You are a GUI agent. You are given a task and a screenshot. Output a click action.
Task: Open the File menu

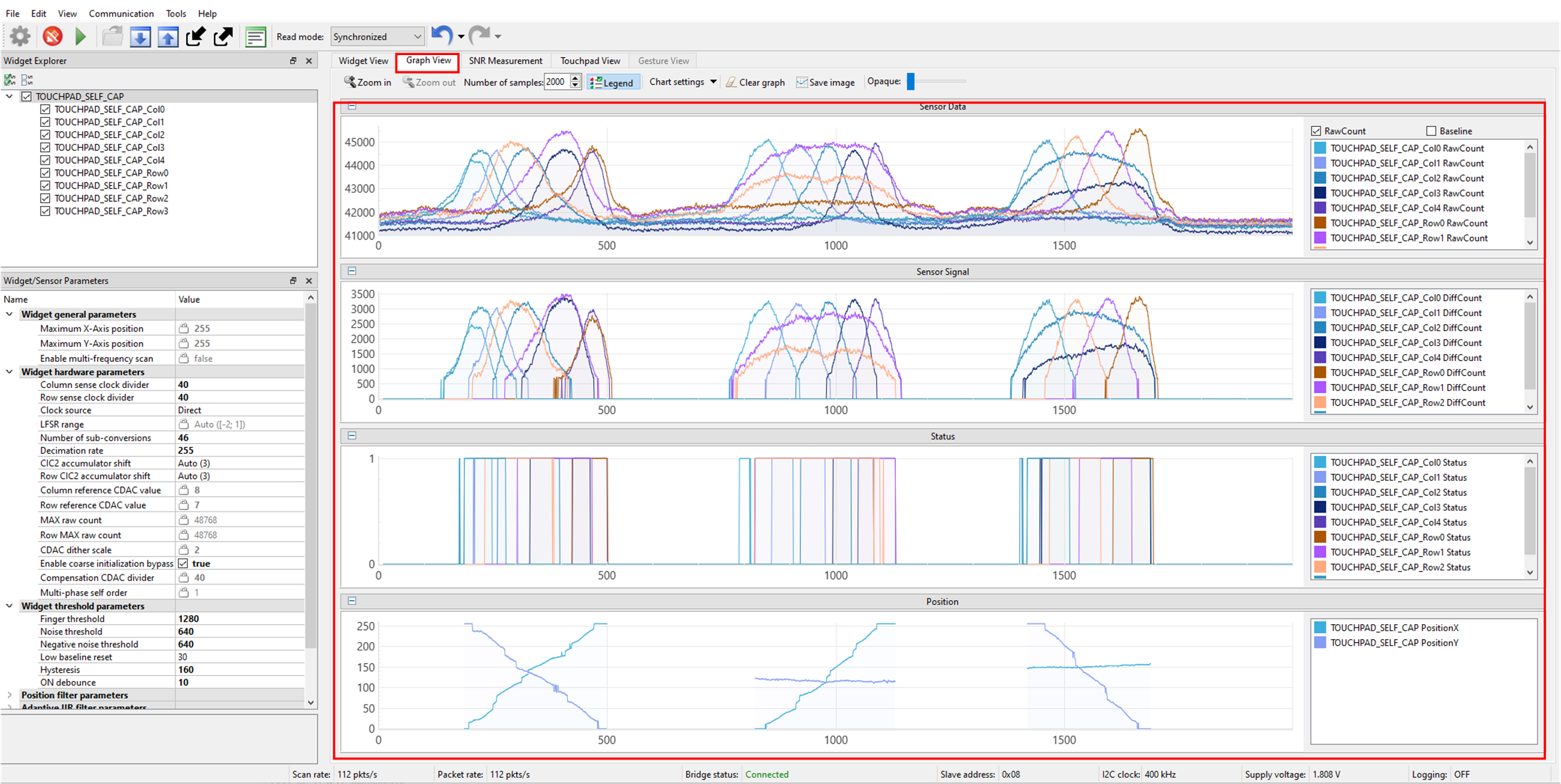point(12,13)
